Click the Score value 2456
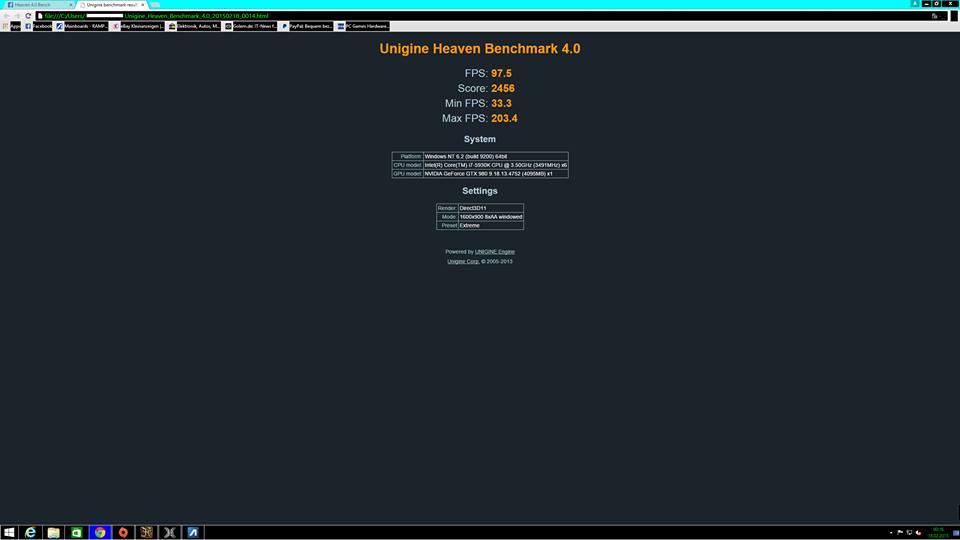The width and height of the screenshot is (960, 540). click(503, 89)
